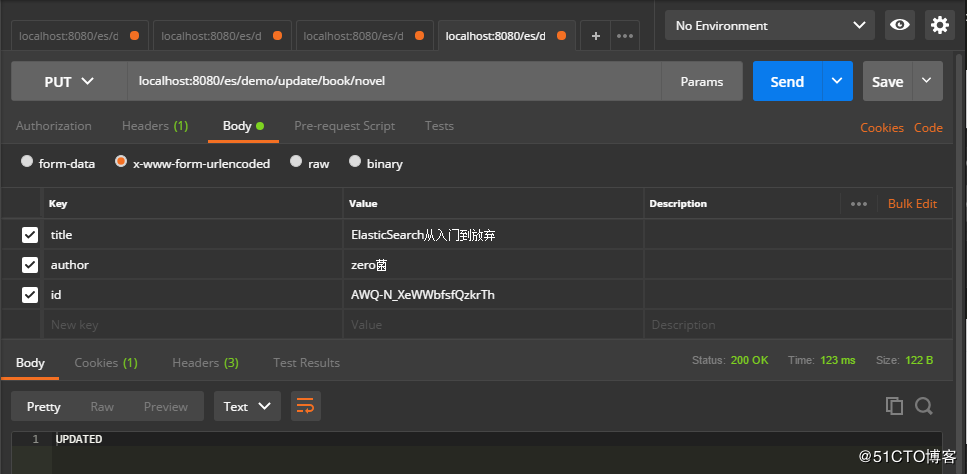967x474 pixels.
Task: Toggle line wrap in response viewer
Action: (x=305, y=406)
